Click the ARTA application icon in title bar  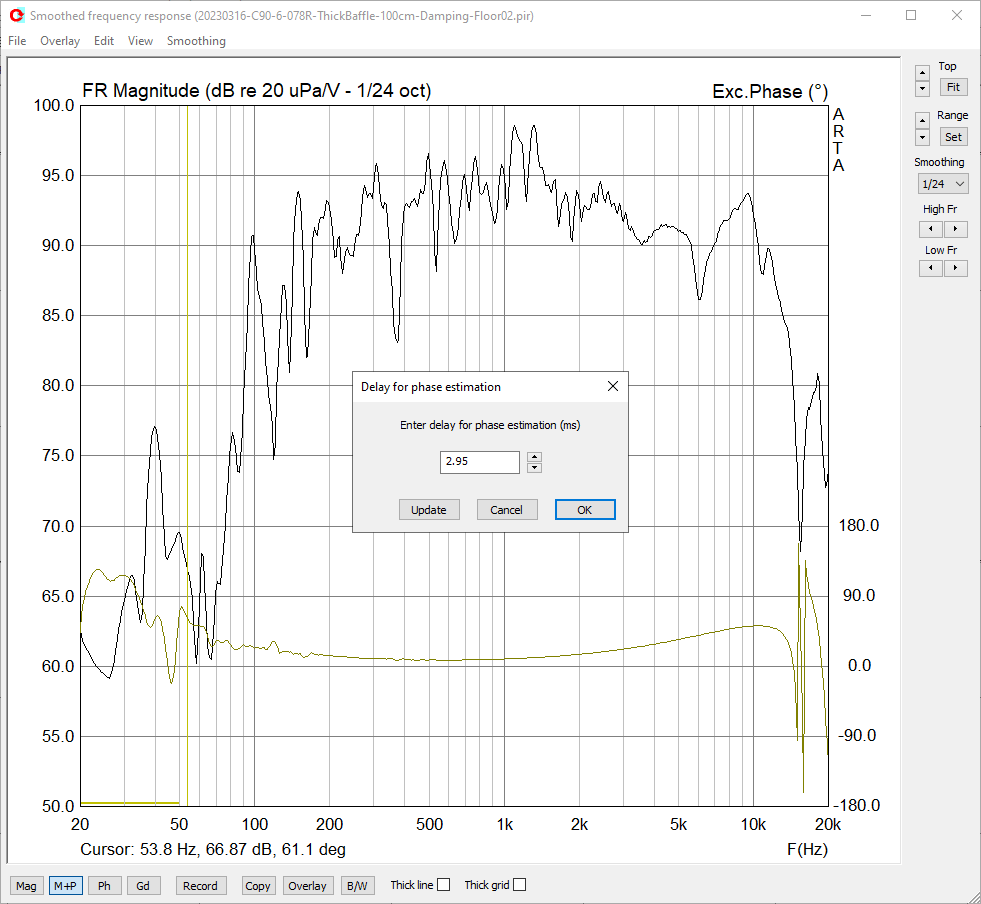(x=17, y=15)
